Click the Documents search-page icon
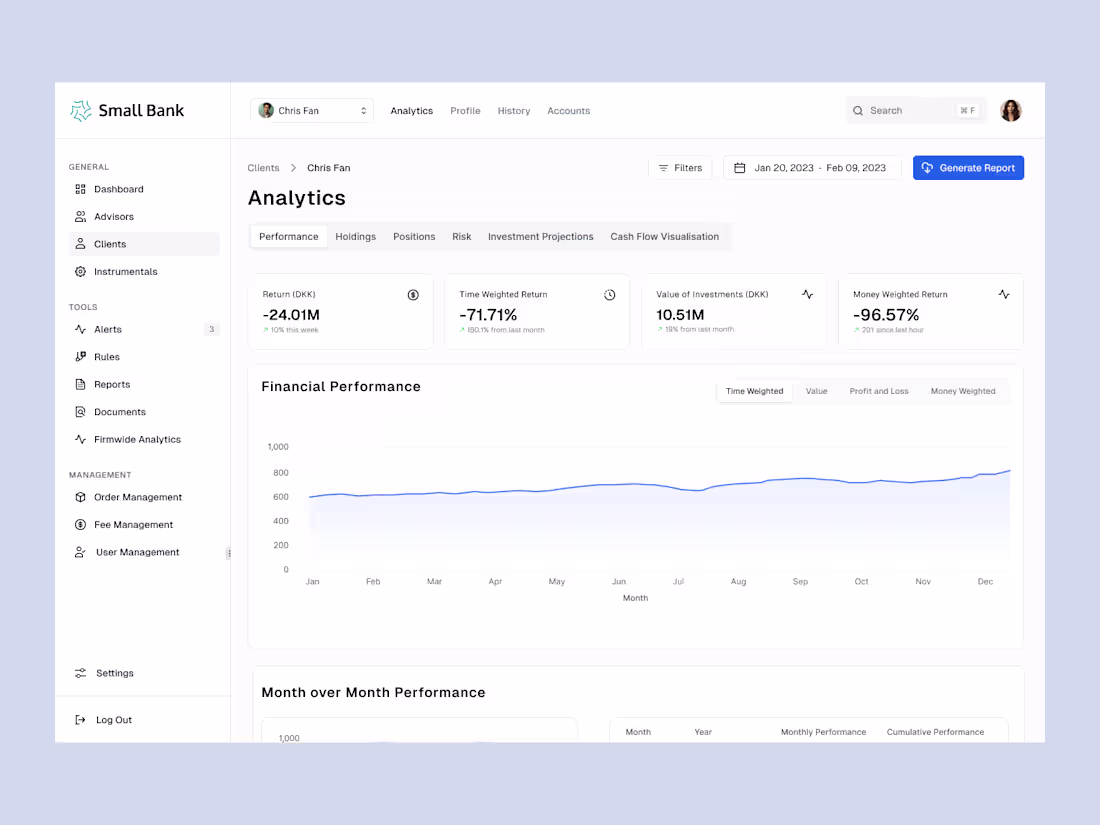The image size is (1100, 825). coord(80,411)
